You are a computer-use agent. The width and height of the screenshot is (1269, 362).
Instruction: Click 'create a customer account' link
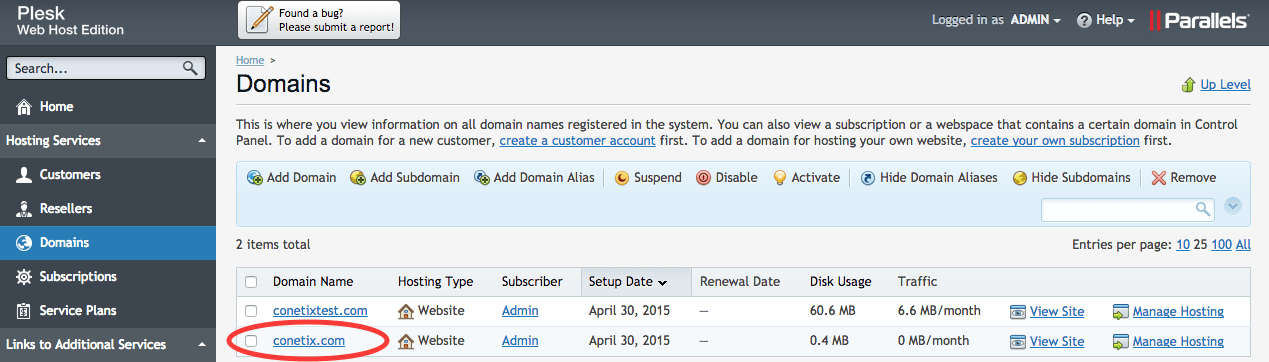pyautogui.click(x=577, y=141)
